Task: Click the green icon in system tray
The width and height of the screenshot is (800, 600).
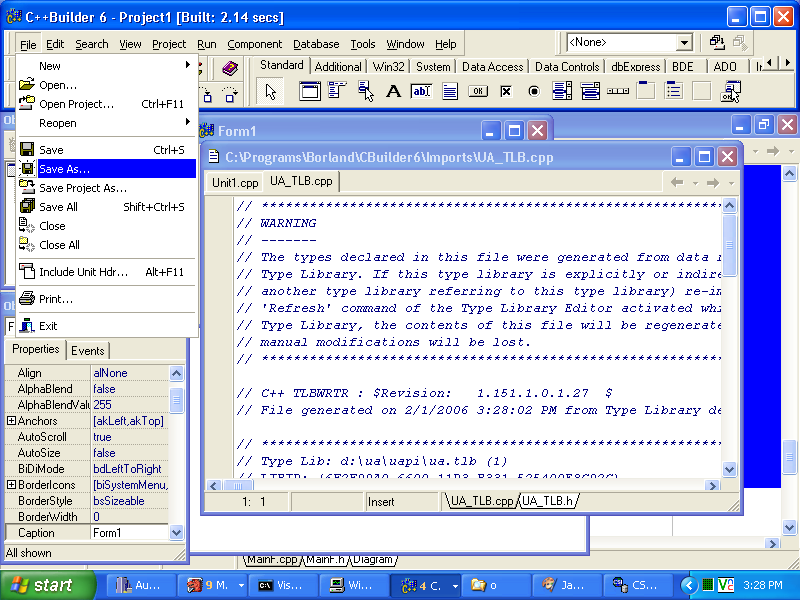Action: [x=708, y=585]
